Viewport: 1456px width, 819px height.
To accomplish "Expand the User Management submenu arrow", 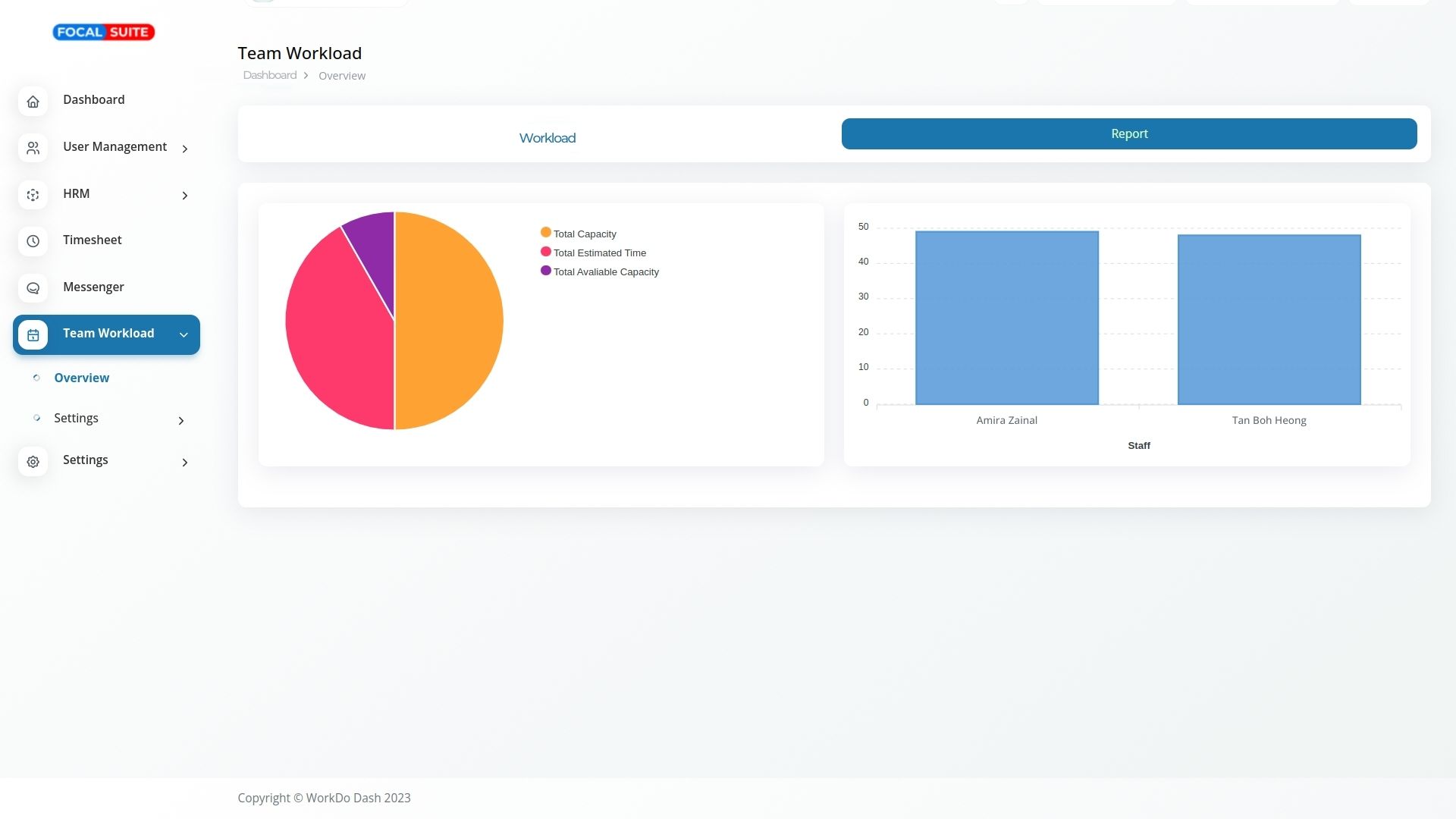I will [184, 149].
